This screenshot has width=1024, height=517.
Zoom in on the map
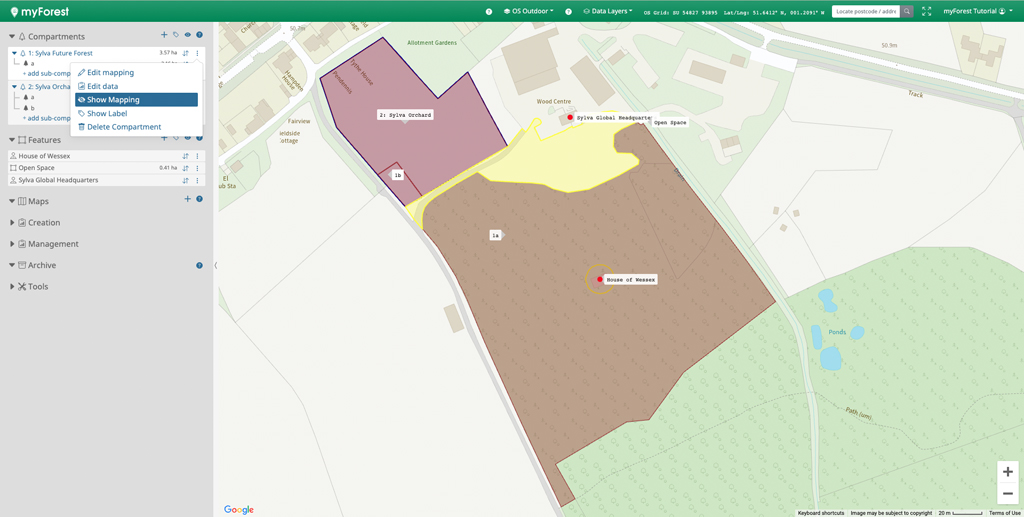[x=1007, y=472]
